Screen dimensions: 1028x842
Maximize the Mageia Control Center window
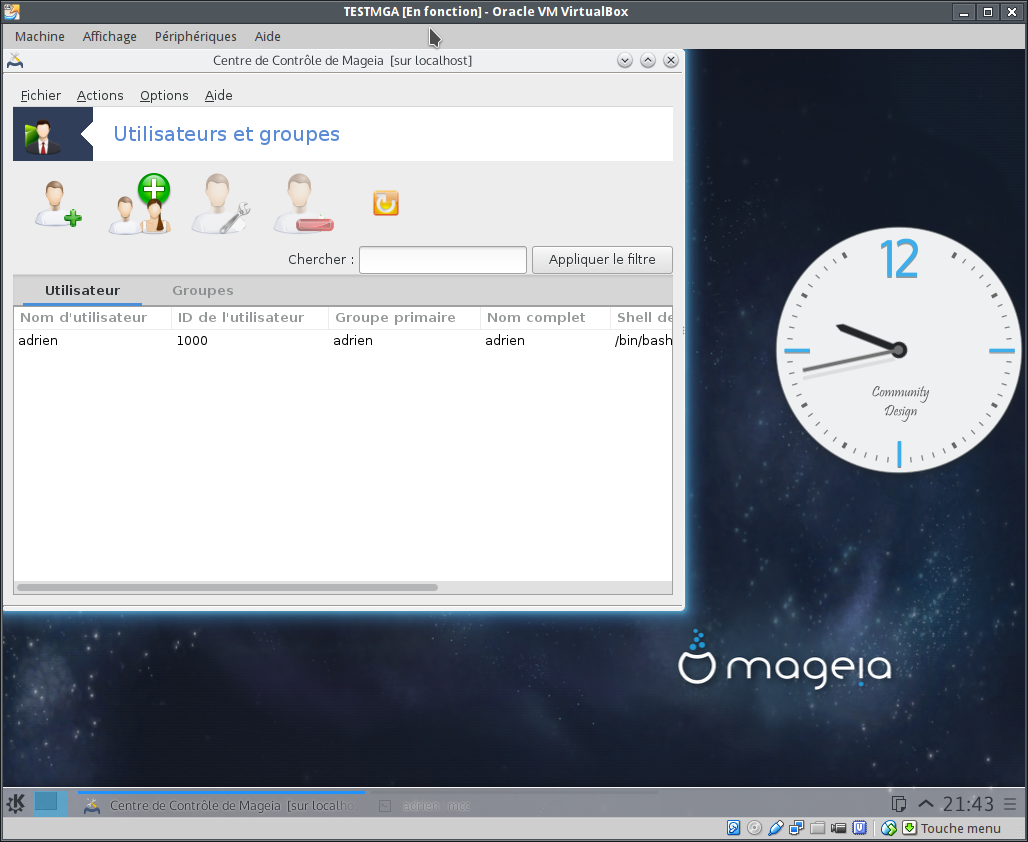point(648,61)
